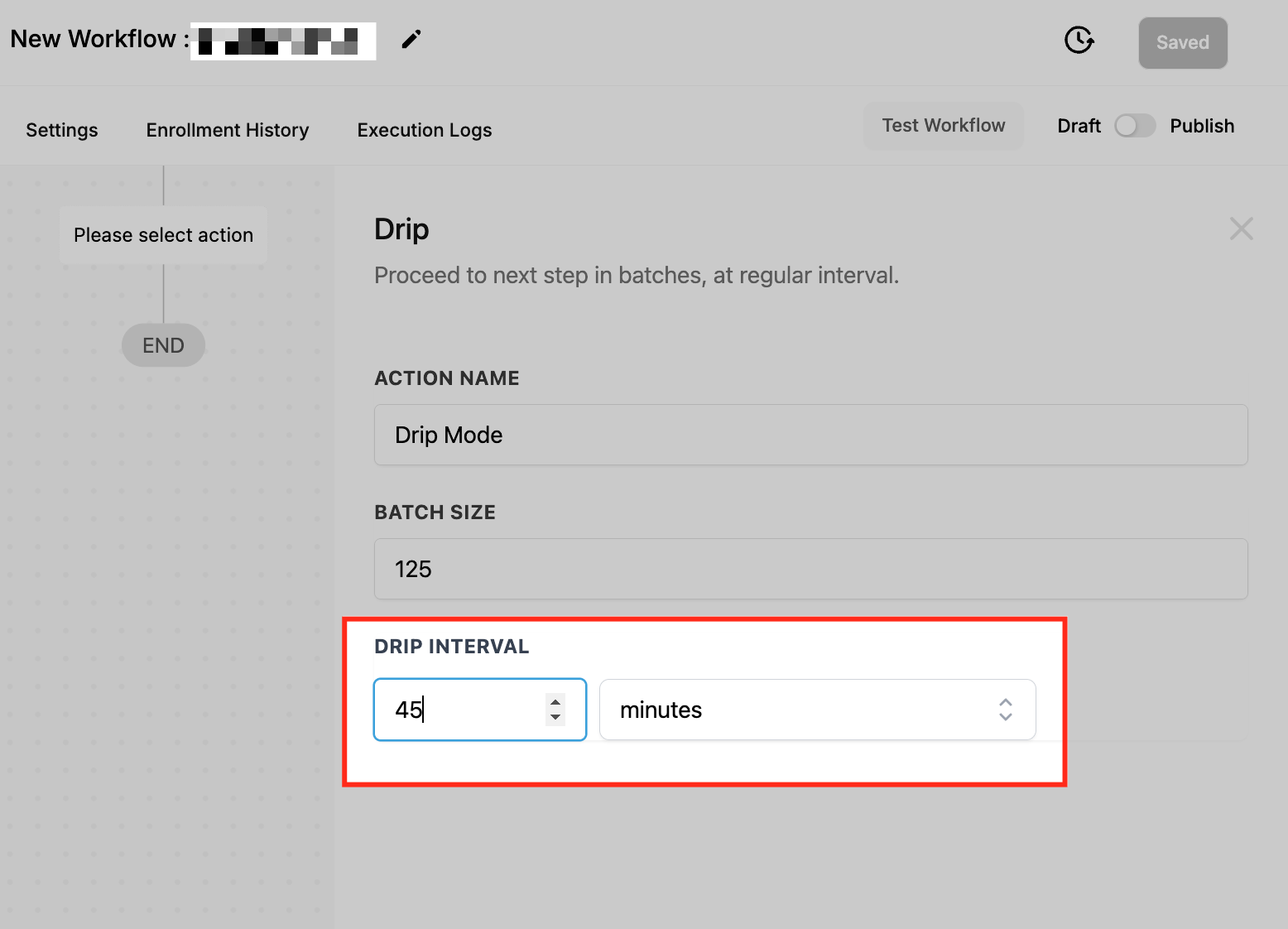1288x929 pixels.
Task: Focus the Batch Size field showing 125
Action: point(810,569)
